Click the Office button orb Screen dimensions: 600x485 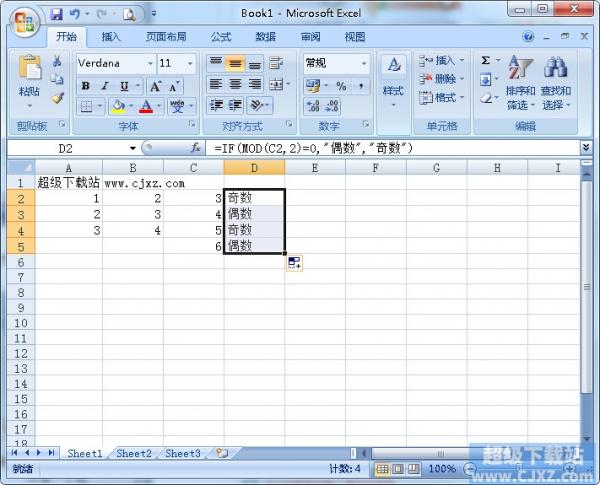(x=24, y=22)
